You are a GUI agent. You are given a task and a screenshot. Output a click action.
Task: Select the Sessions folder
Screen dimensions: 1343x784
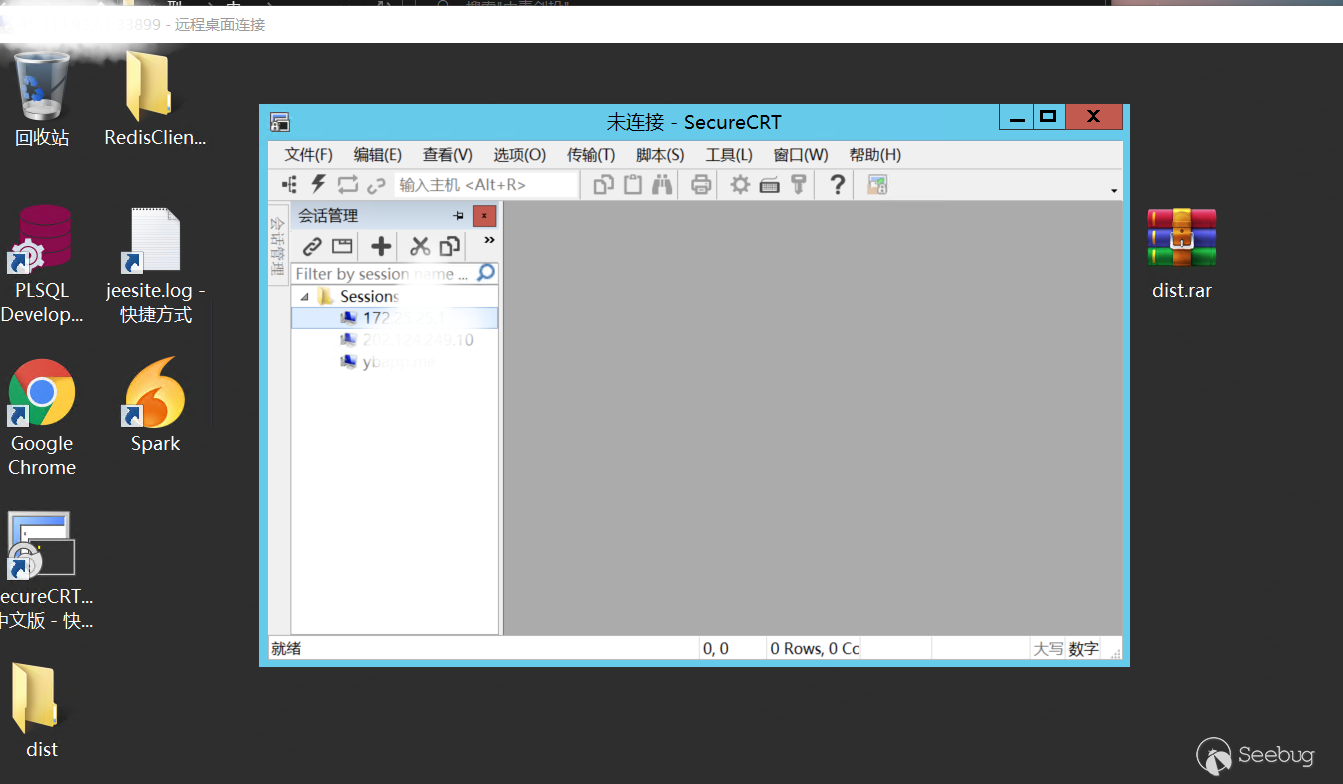[x=369, y=296]
